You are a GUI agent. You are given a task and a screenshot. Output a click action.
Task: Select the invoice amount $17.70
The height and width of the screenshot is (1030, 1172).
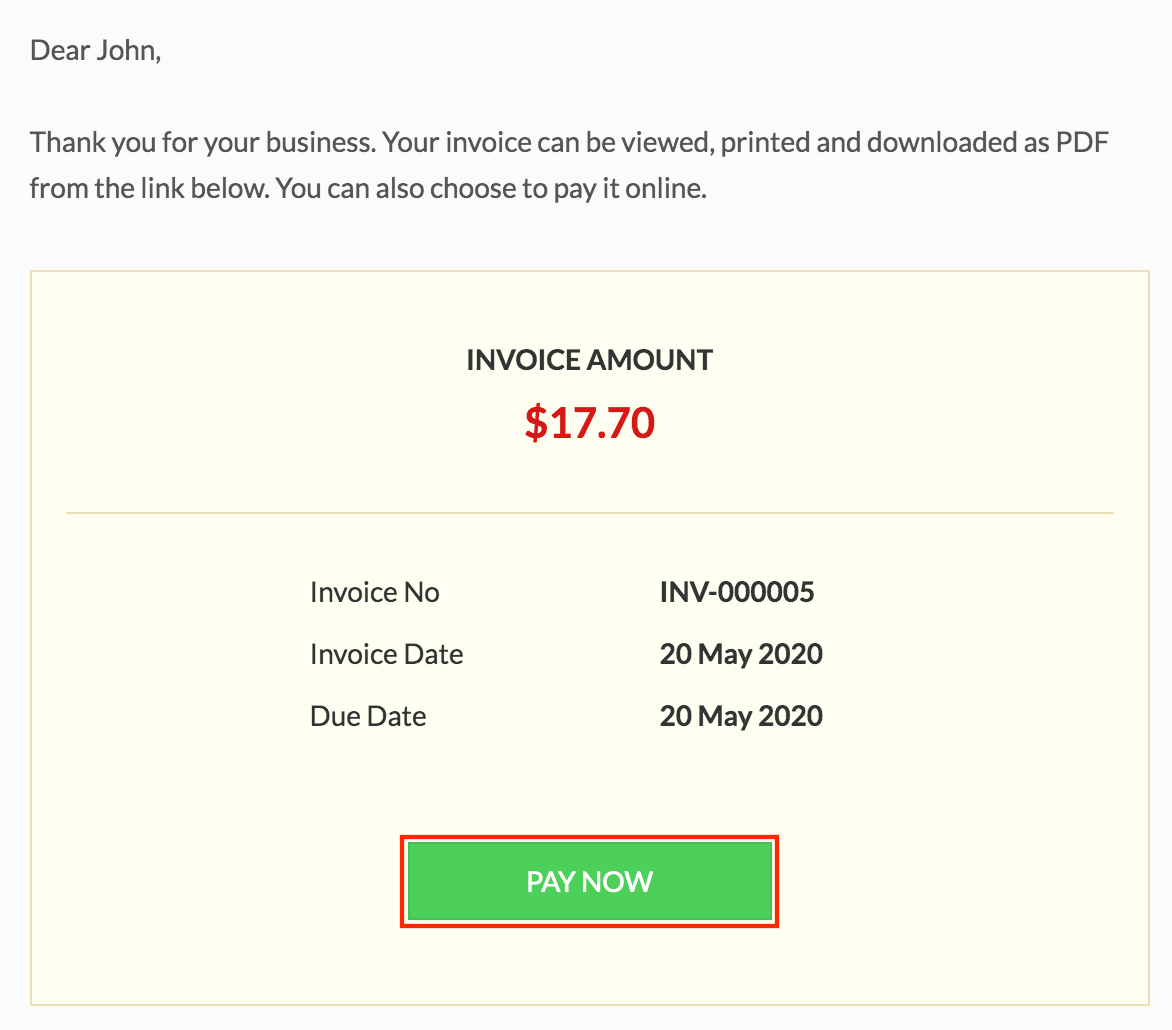[x=589, y=423]
